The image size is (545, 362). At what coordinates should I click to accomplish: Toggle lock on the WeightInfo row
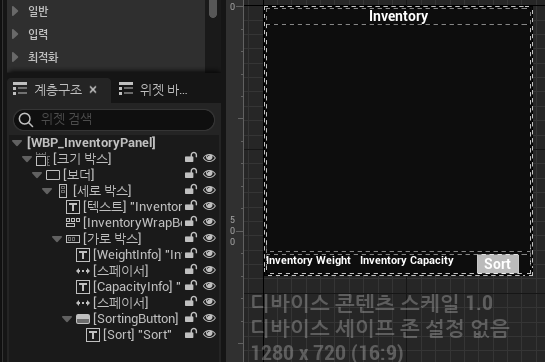[191, 254]
